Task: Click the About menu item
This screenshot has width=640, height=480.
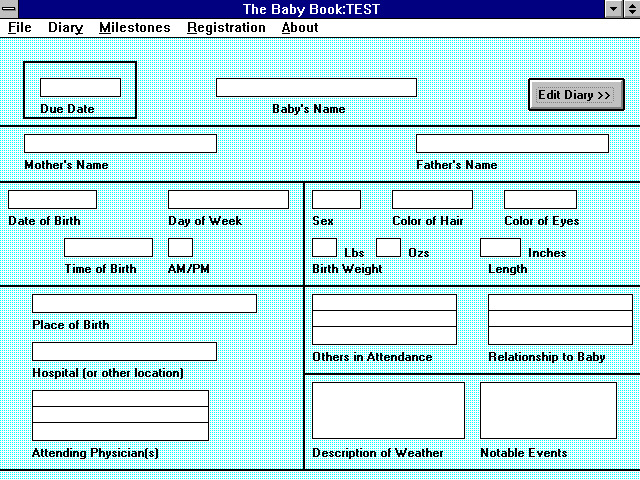Action: coord(300,28)
